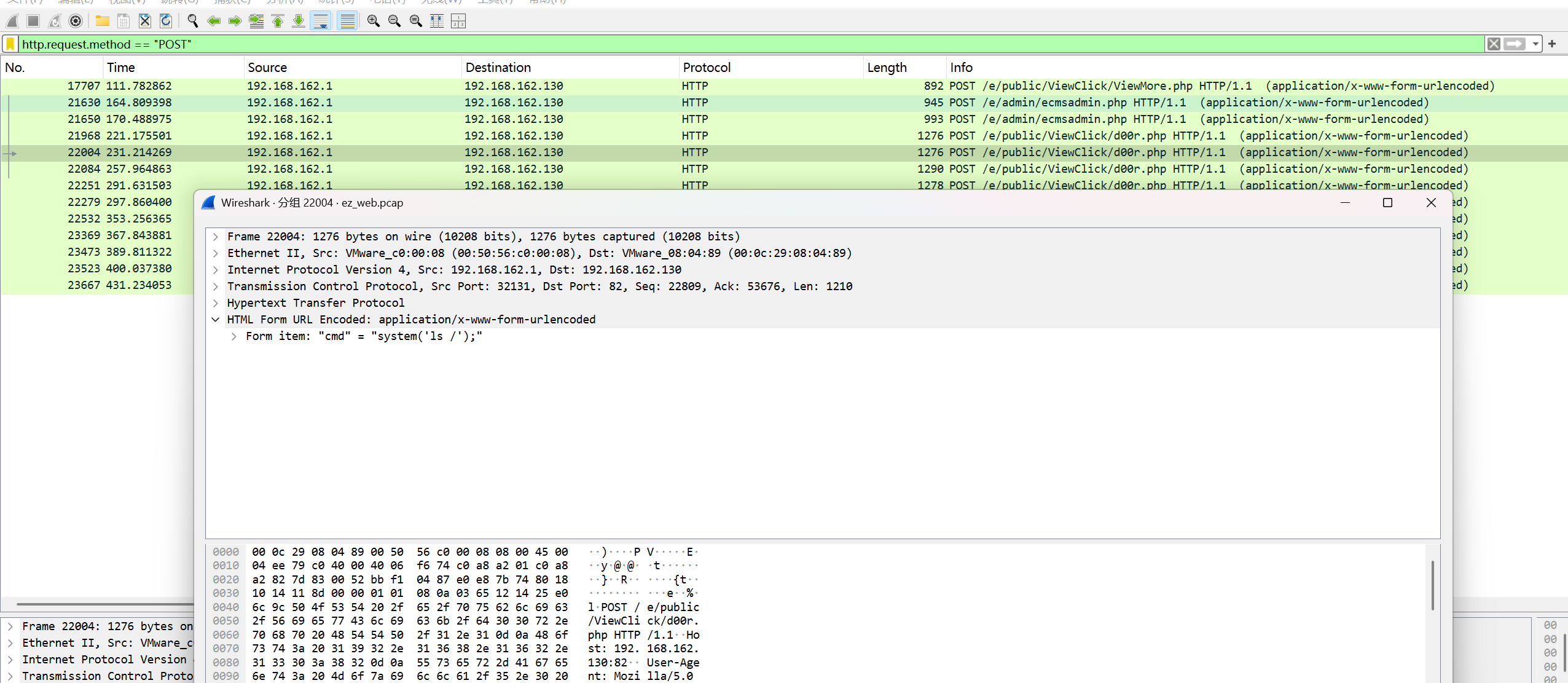Click the Reload capture file icon
1568x683 pixels.
(x=166, y=21)
